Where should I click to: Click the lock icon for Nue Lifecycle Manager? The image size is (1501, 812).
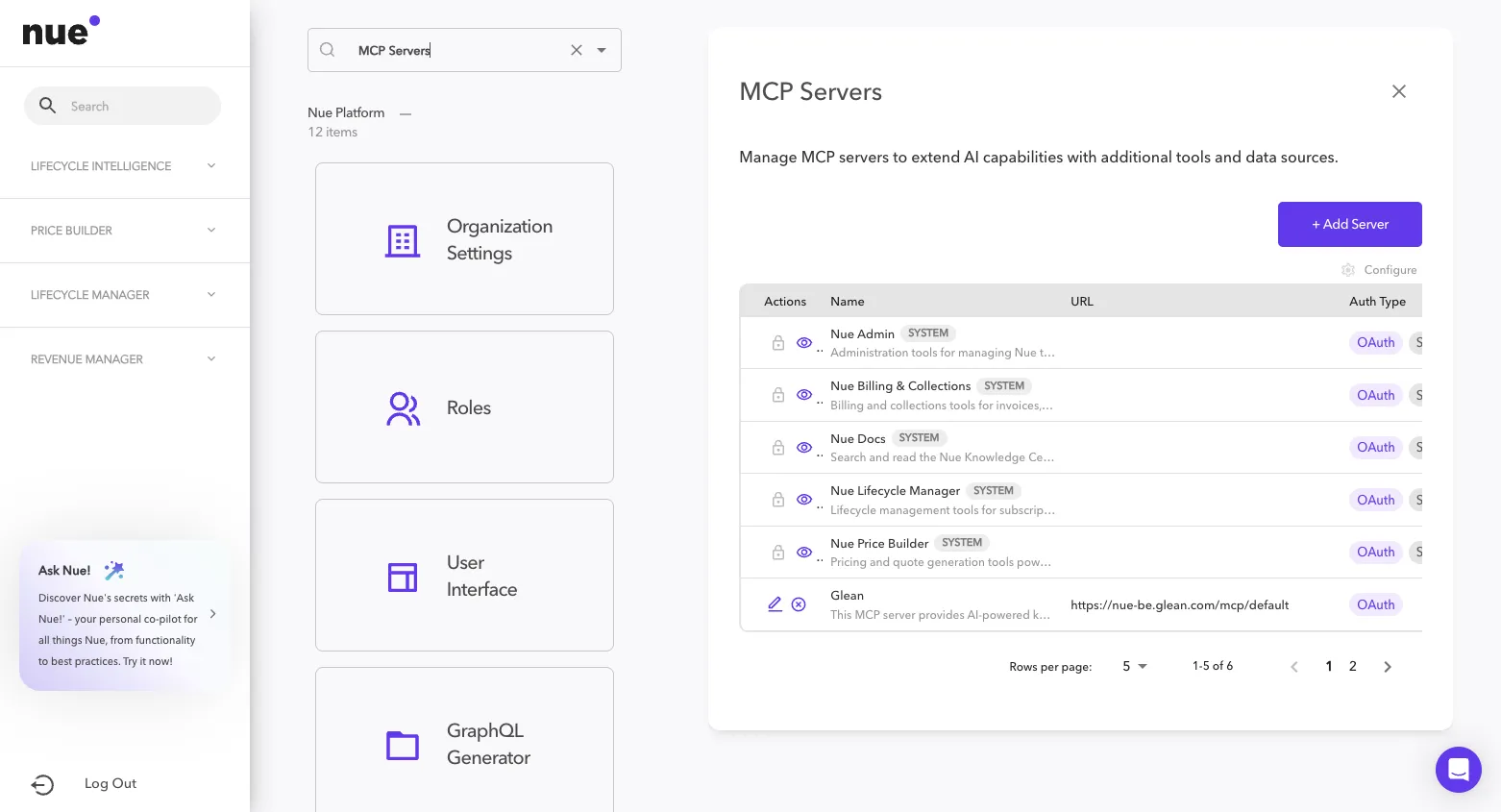coord(778,500)
